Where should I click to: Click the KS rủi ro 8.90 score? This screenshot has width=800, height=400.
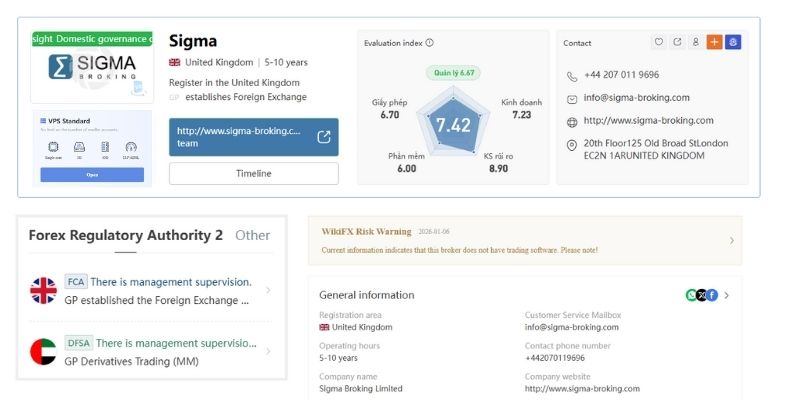[x=498, y=162]
